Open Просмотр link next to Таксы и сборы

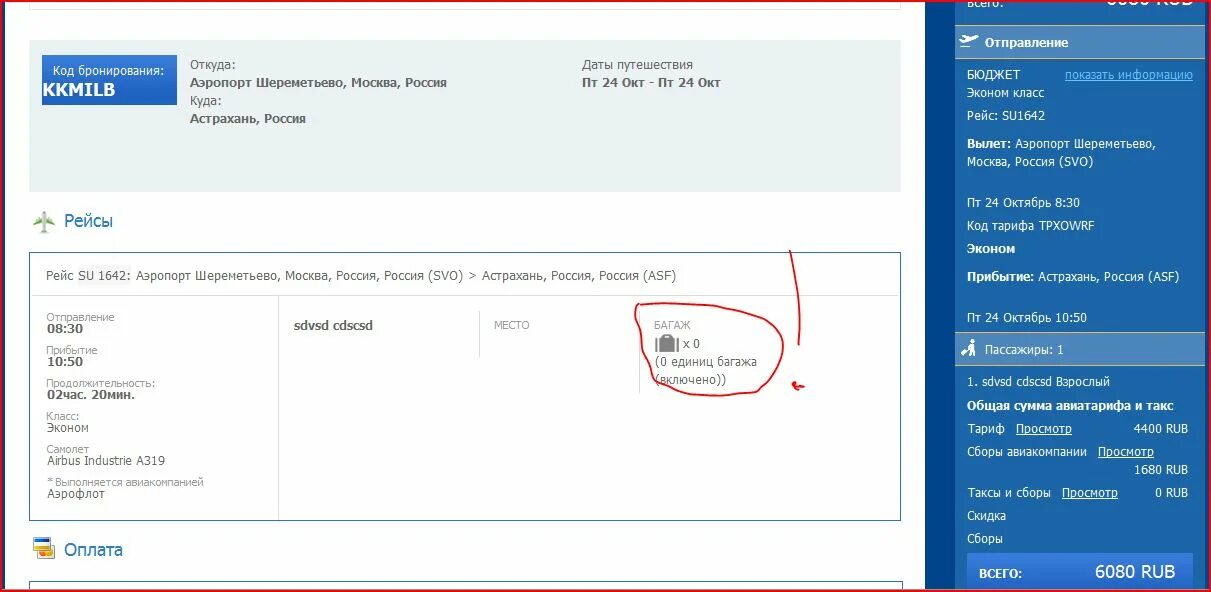tap(1089, 493)
